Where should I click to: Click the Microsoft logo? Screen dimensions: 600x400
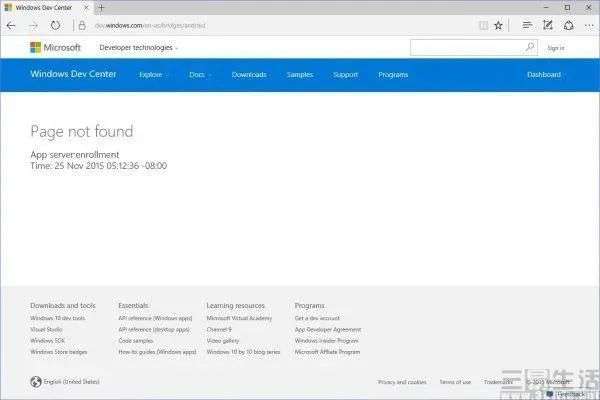[55, 47]
